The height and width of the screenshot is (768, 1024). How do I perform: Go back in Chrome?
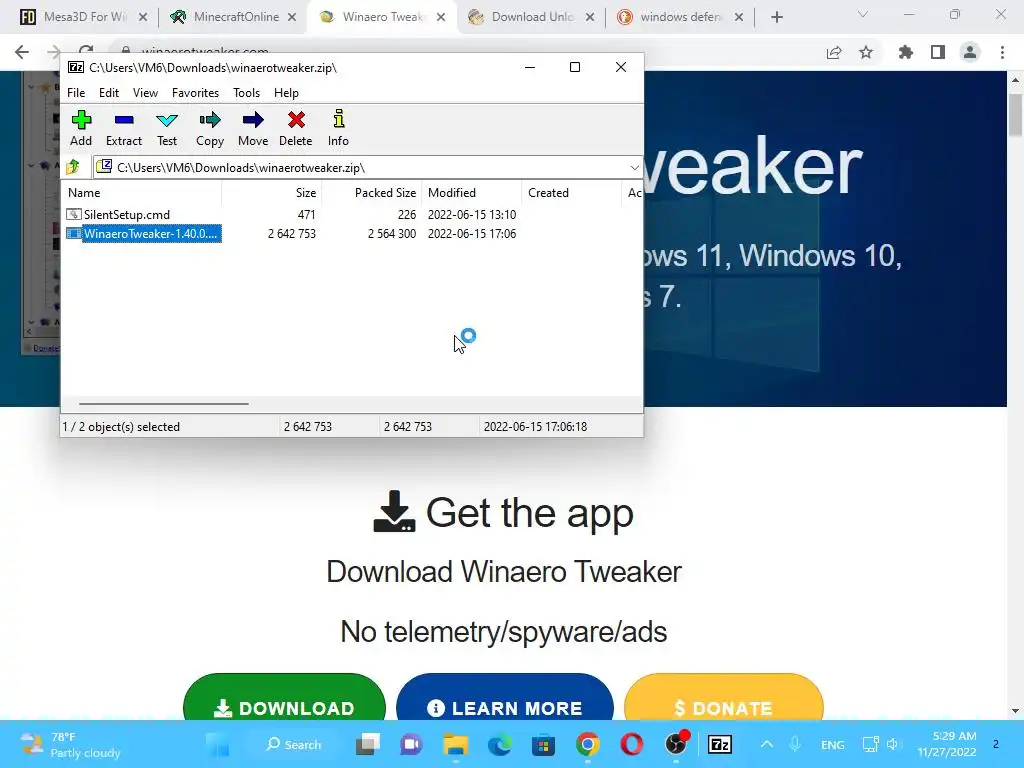tap(22, 52)
